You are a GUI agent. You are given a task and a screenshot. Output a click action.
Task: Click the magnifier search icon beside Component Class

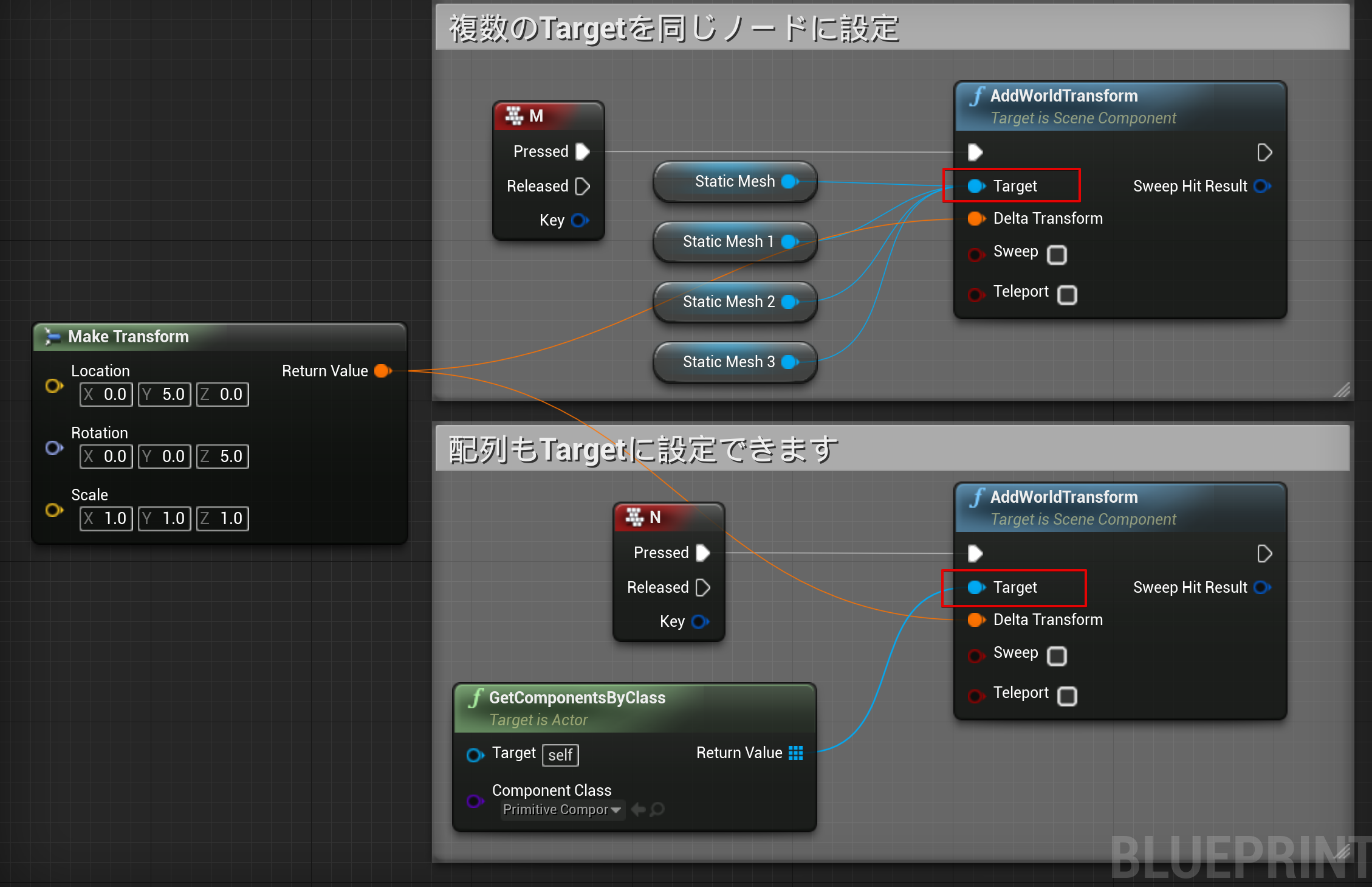tap(656, 810)
